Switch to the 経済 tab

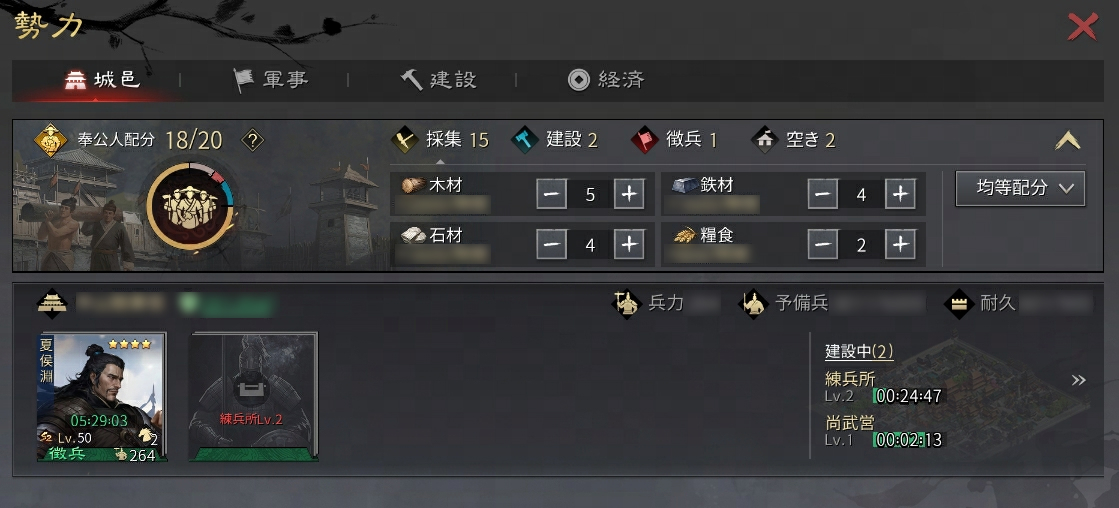pyautogui.click(x=606, y=80)
